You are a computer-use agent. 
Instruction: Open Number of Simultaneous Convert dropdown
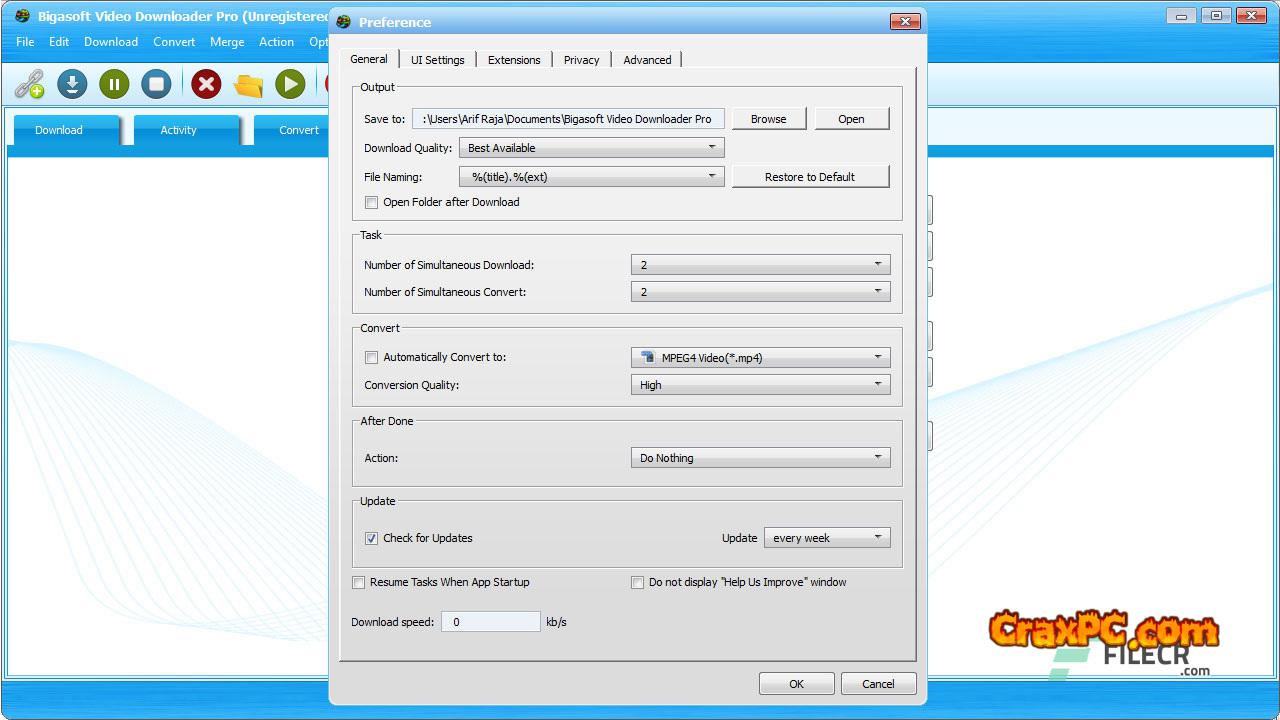pos(760,292)
